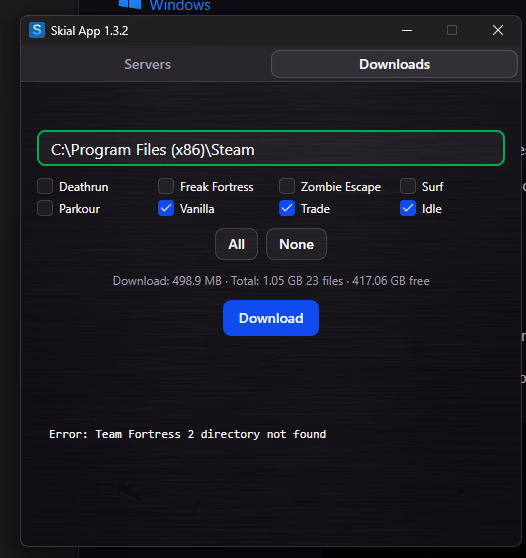Click the Windows link behind the app
526x558 pixels.
(x=180, y=5)
